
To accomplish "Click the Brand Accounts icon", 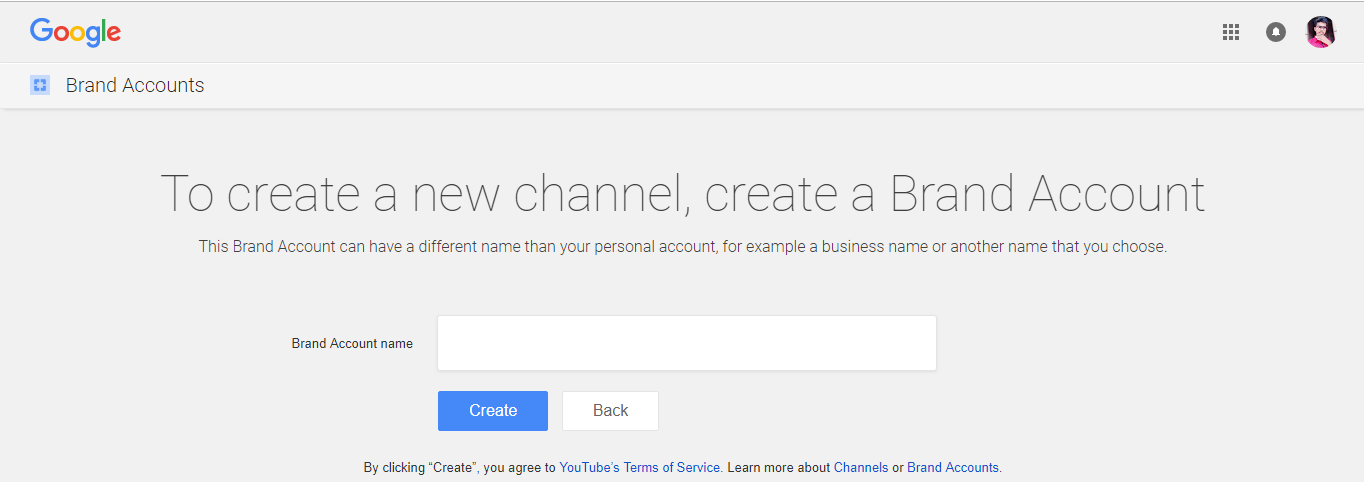I will pyautogui.click(x=40, y=85).
